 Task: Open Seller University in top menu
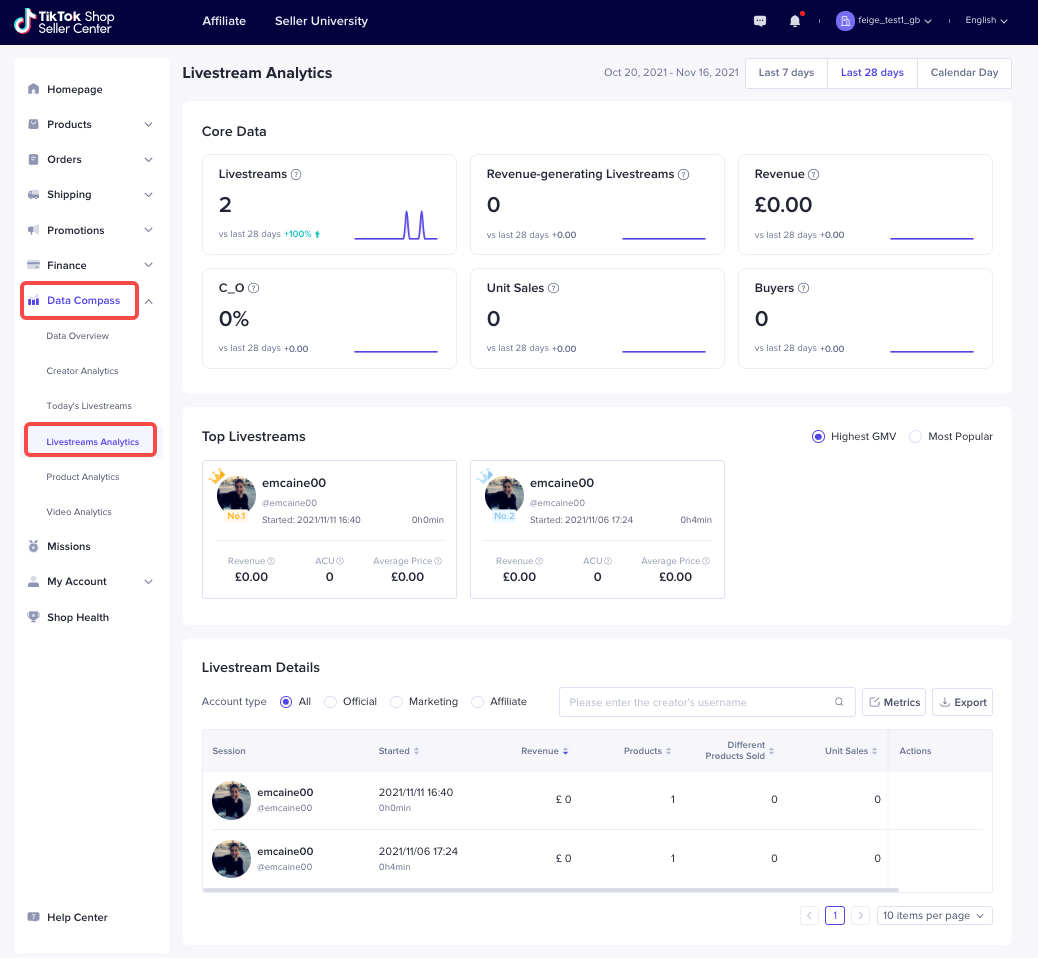click(321, 21)
